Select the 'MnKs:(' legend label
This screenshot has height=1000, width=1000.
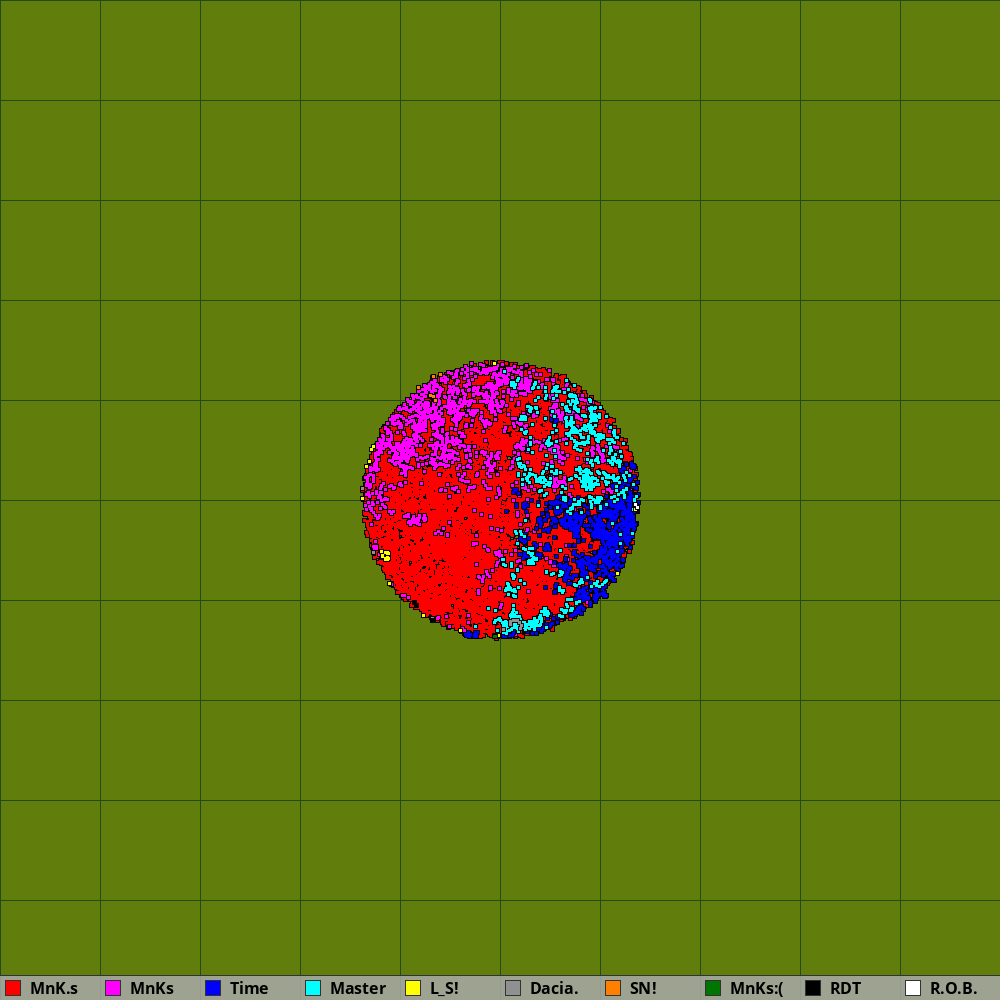tap(756, 989)
